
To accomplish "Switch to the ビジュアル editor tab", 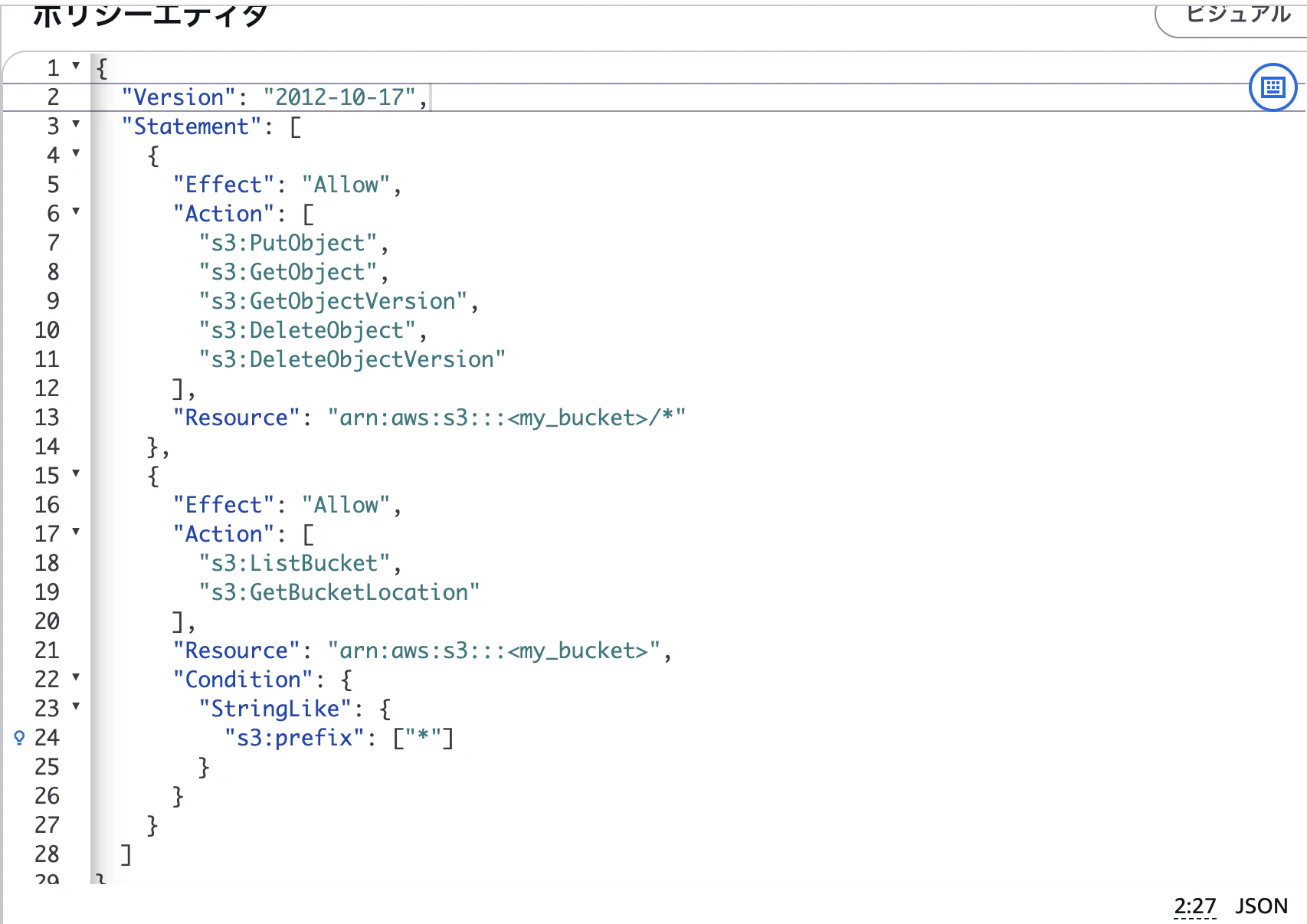I will point(1237,14).
